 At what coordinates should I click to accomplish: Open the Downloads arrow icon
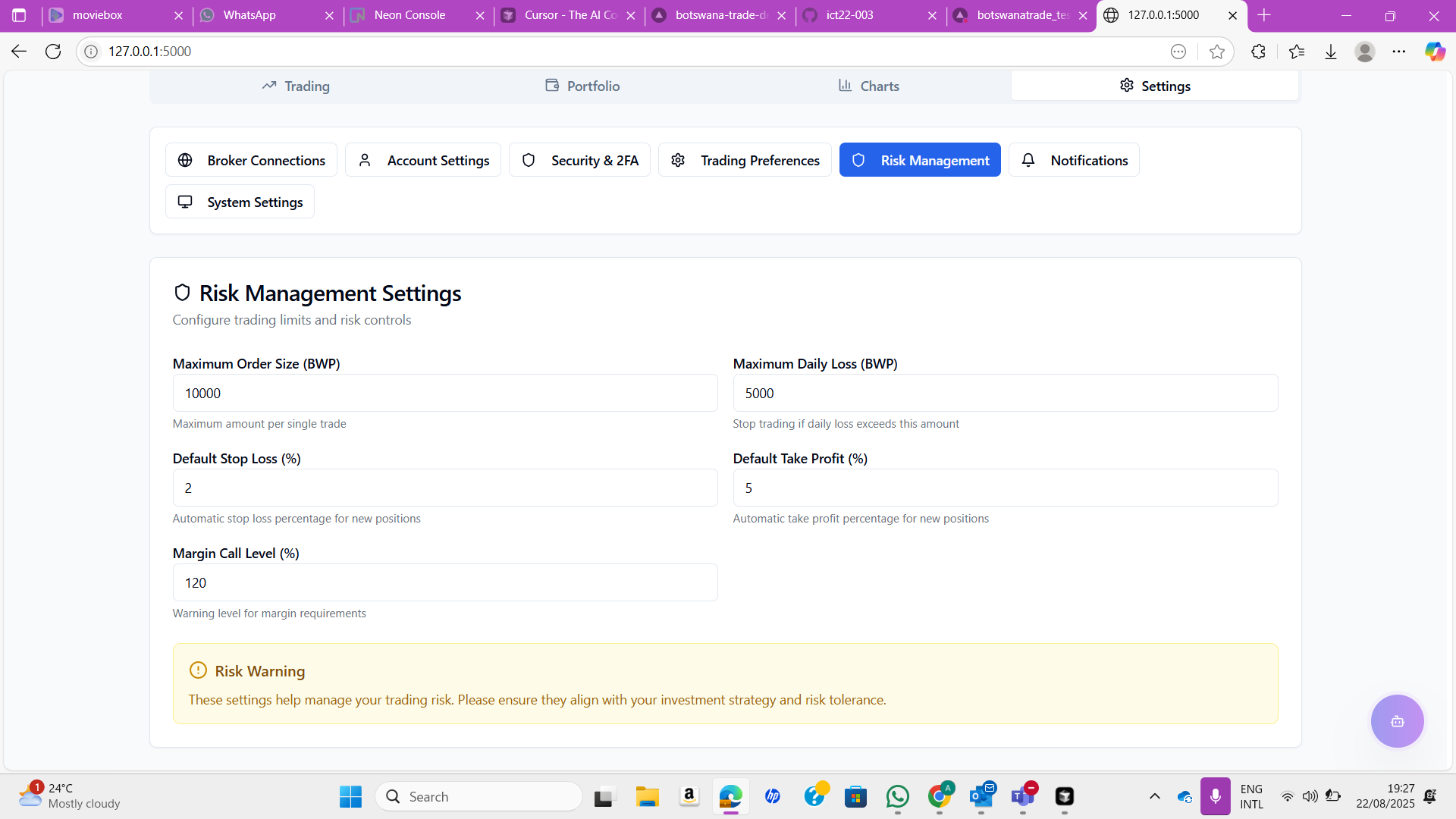[x=1331, y=52]
